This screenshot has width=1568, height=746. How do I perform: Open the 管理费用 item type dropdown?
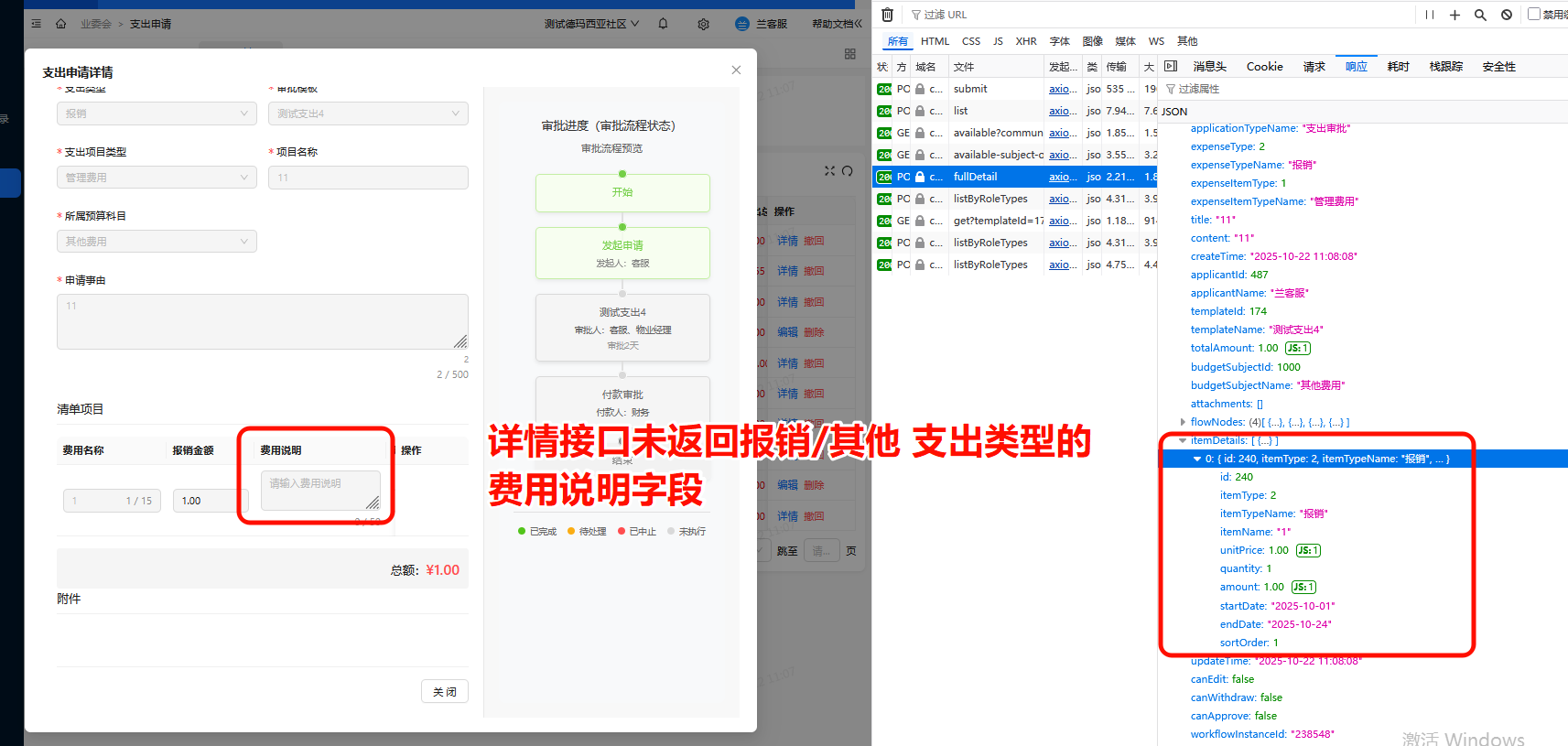tap(157, 178)
